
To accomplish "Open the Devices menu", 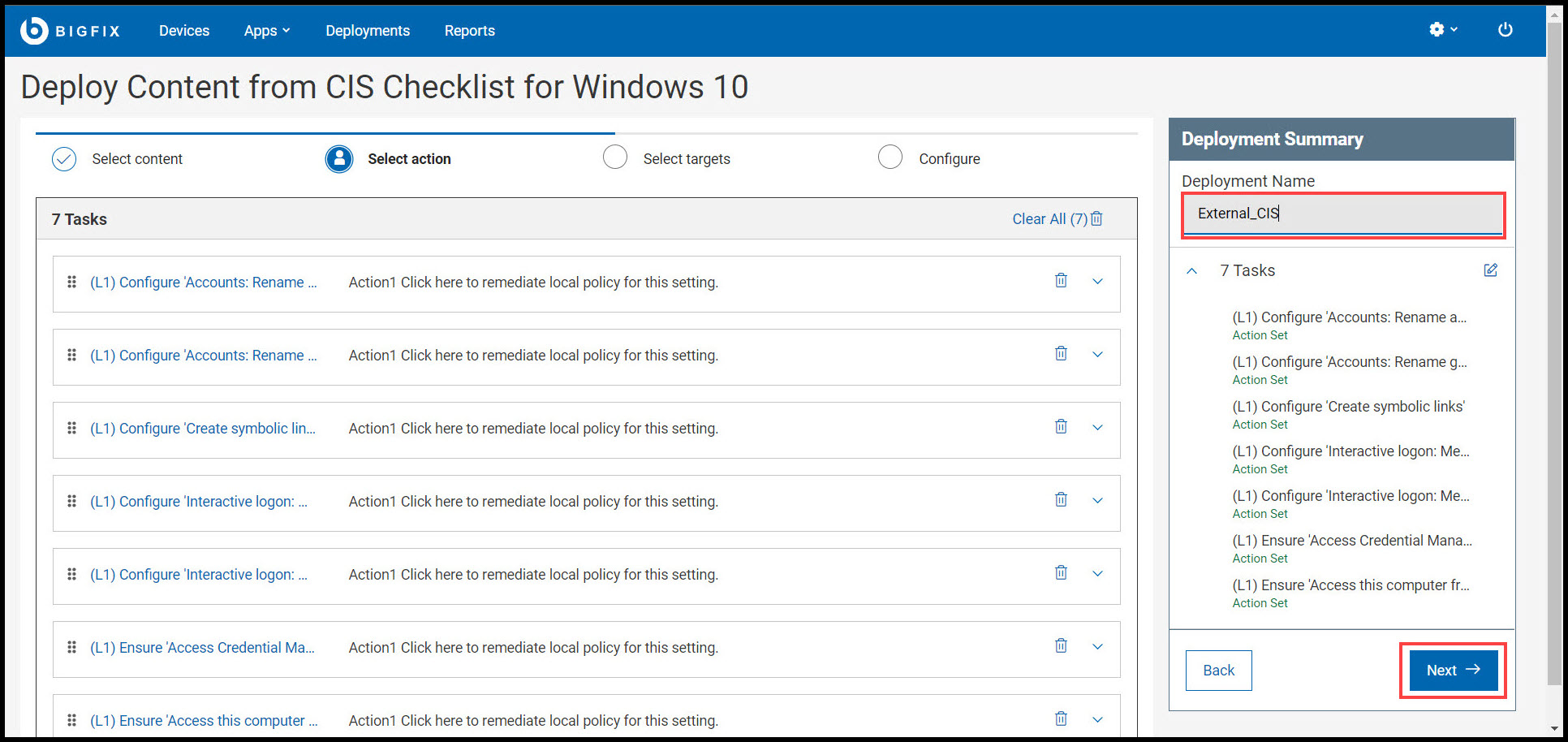I will [x=184, y=30].
